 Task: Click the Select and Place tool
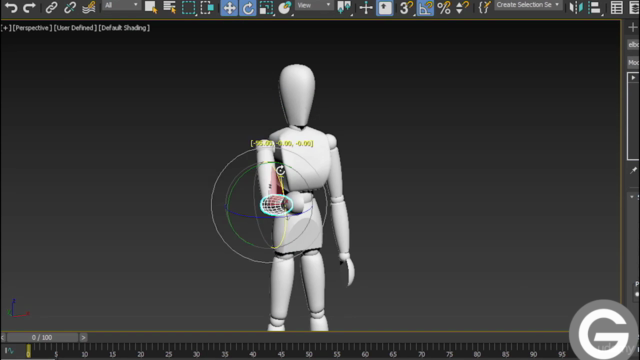coord(284,8)
